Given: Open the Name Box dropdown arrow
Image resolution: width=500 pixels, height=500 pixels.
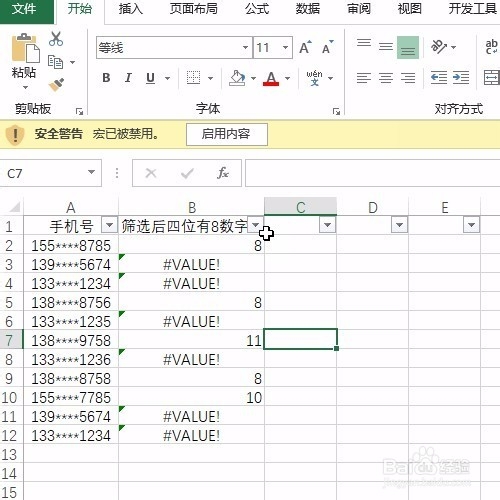Looking at the screenshot, I should point(91,172).
